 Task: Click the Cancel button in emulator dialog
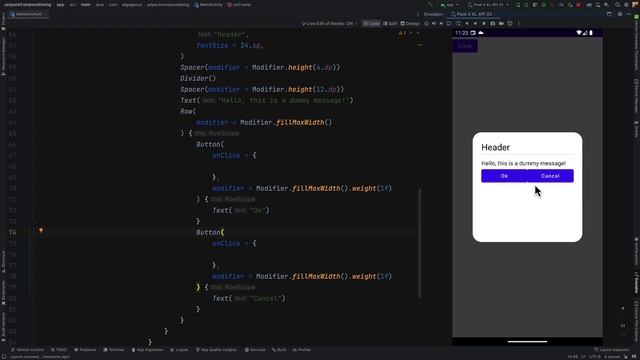coord(550,176)
